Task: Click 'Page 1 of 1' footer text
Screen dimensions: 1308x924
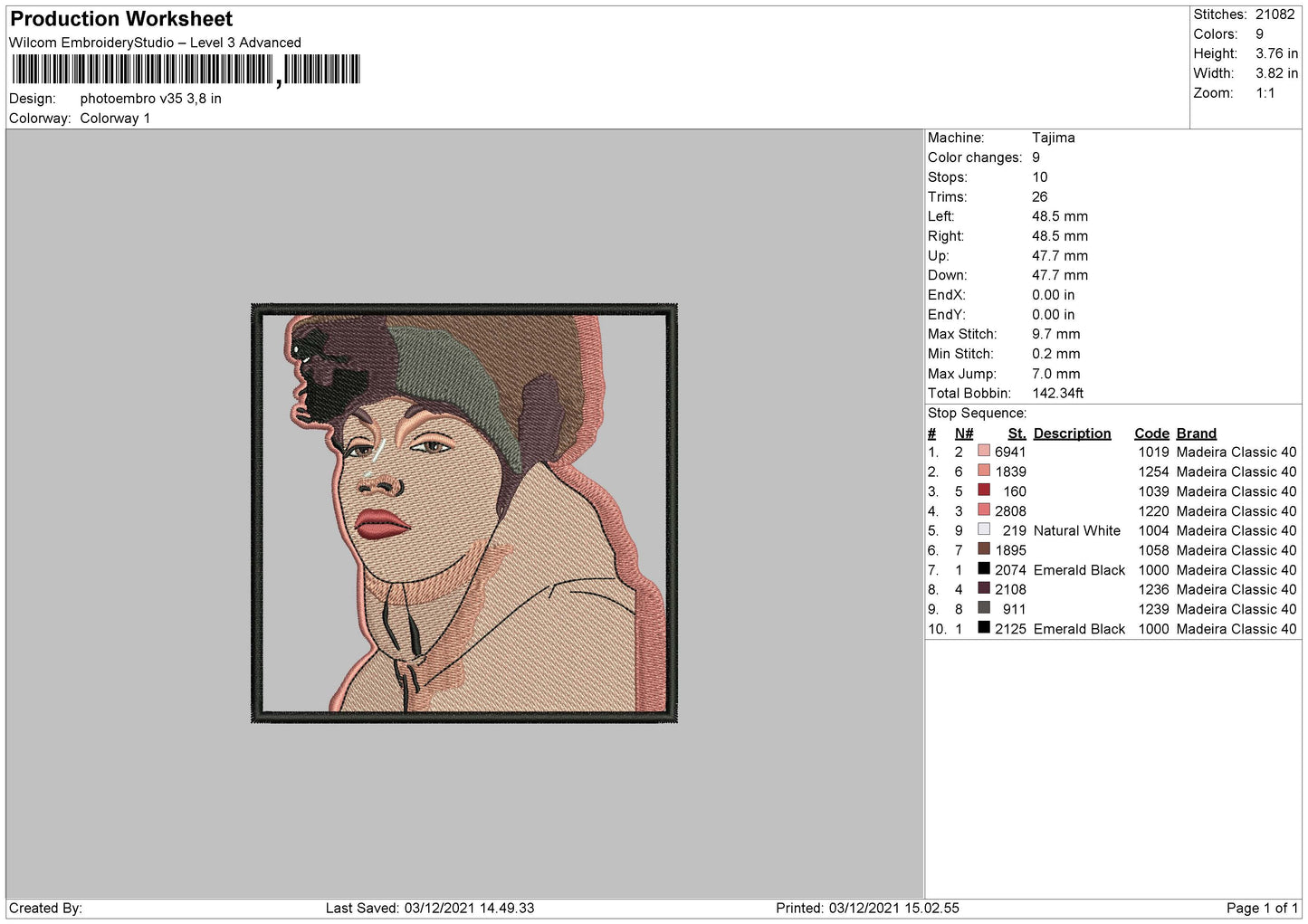Action: (1262, 908)
